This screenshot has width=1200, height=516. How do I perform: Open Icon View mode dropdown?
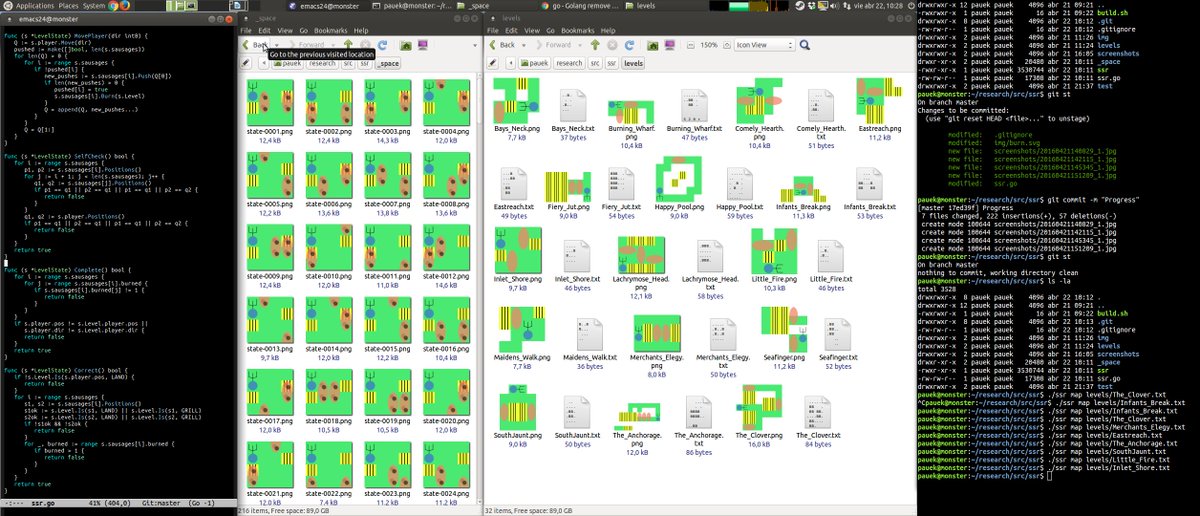(x=764, y=45)
